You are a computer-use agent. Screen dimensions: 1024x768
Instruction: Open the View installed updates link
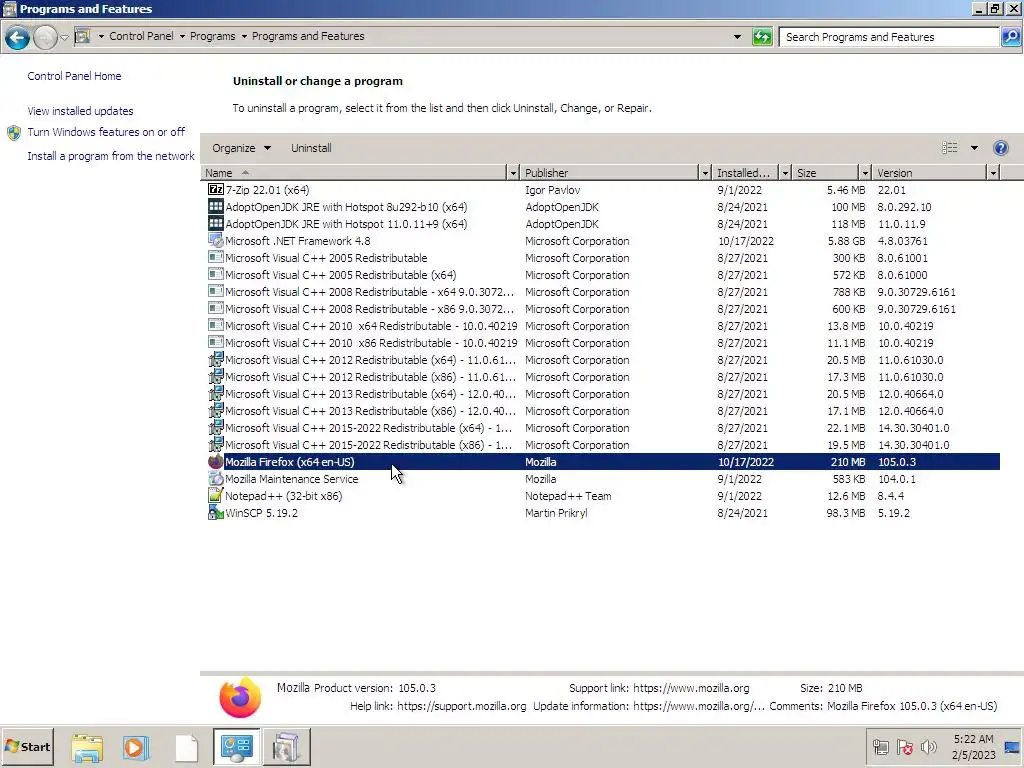click(80, 111)
